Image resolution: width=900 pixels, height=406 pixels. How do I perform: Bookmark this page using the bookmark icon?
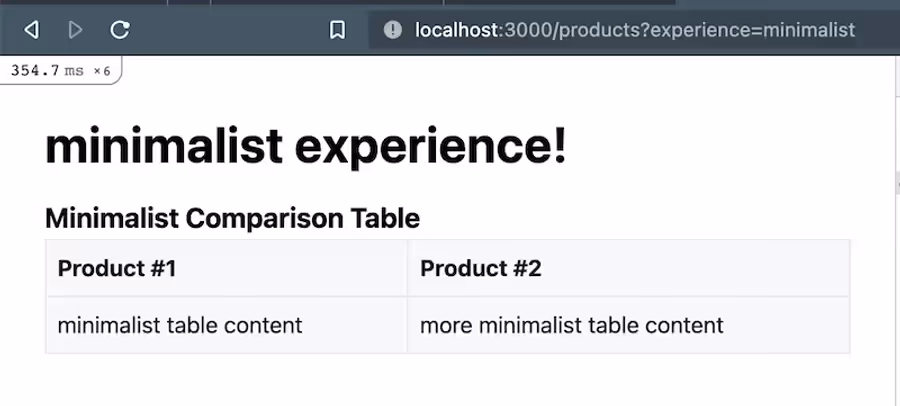338,30
